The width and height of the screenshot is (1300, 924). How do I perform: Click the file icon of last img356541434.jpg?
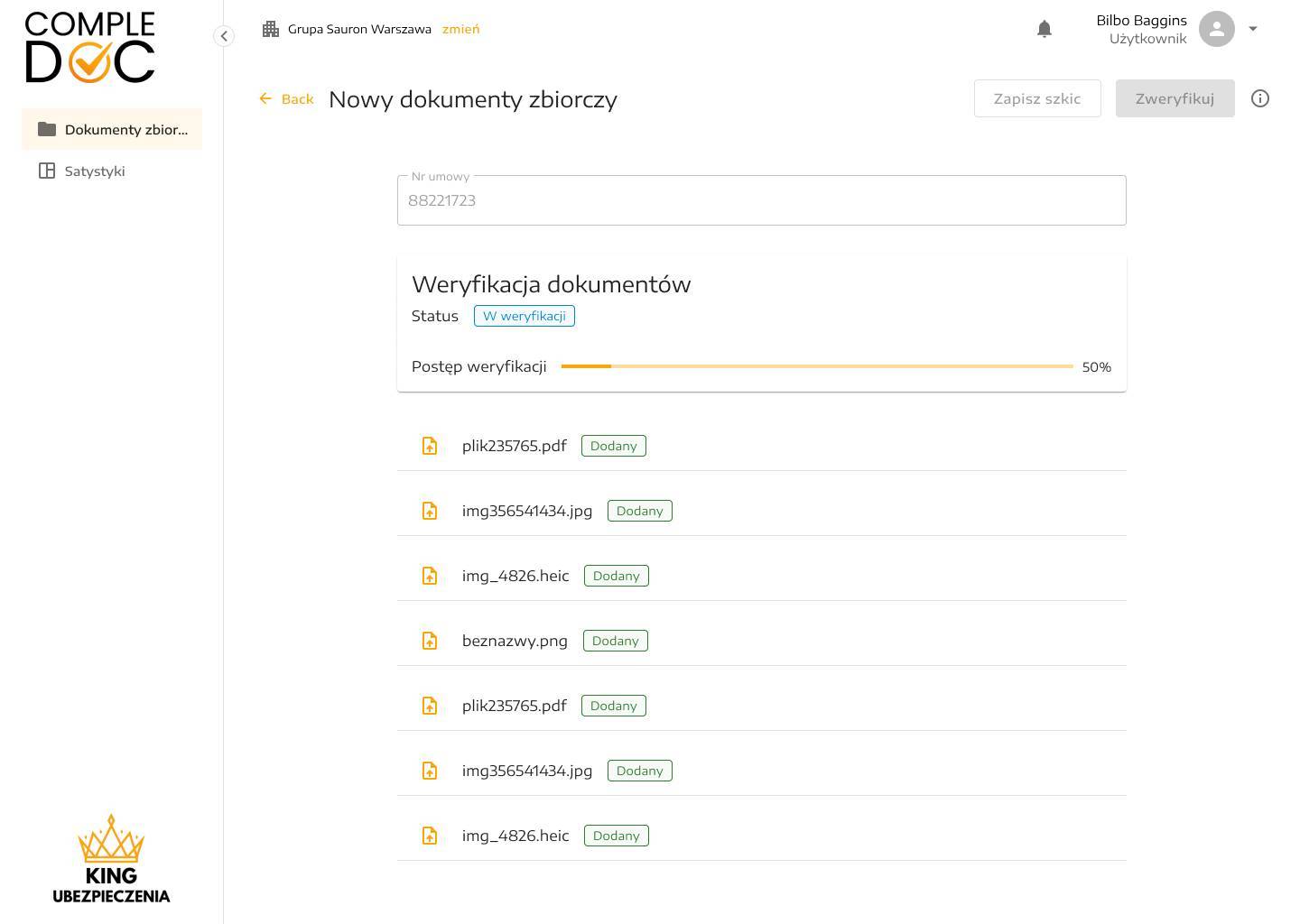[430, 771]
